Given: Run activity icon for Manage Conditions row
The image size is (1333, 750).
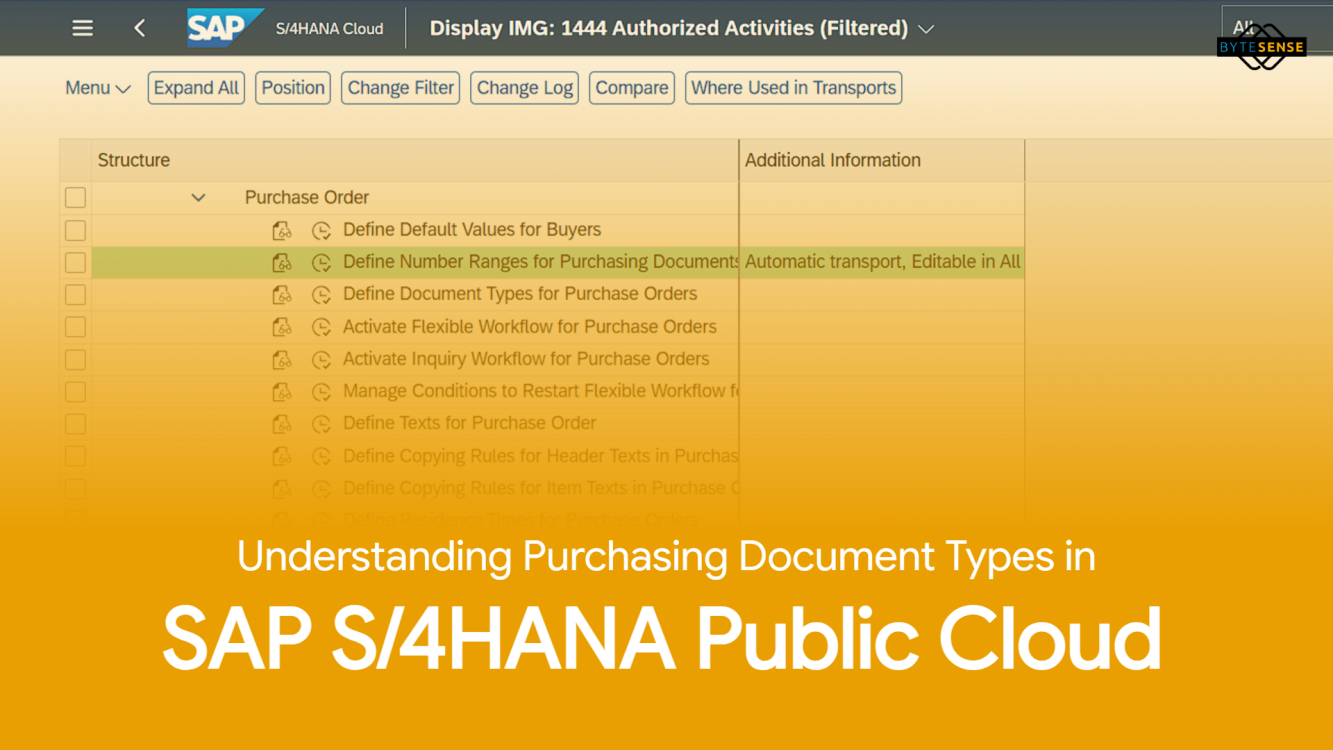Looking at the screenshot, I should click(x=321, y=391).
